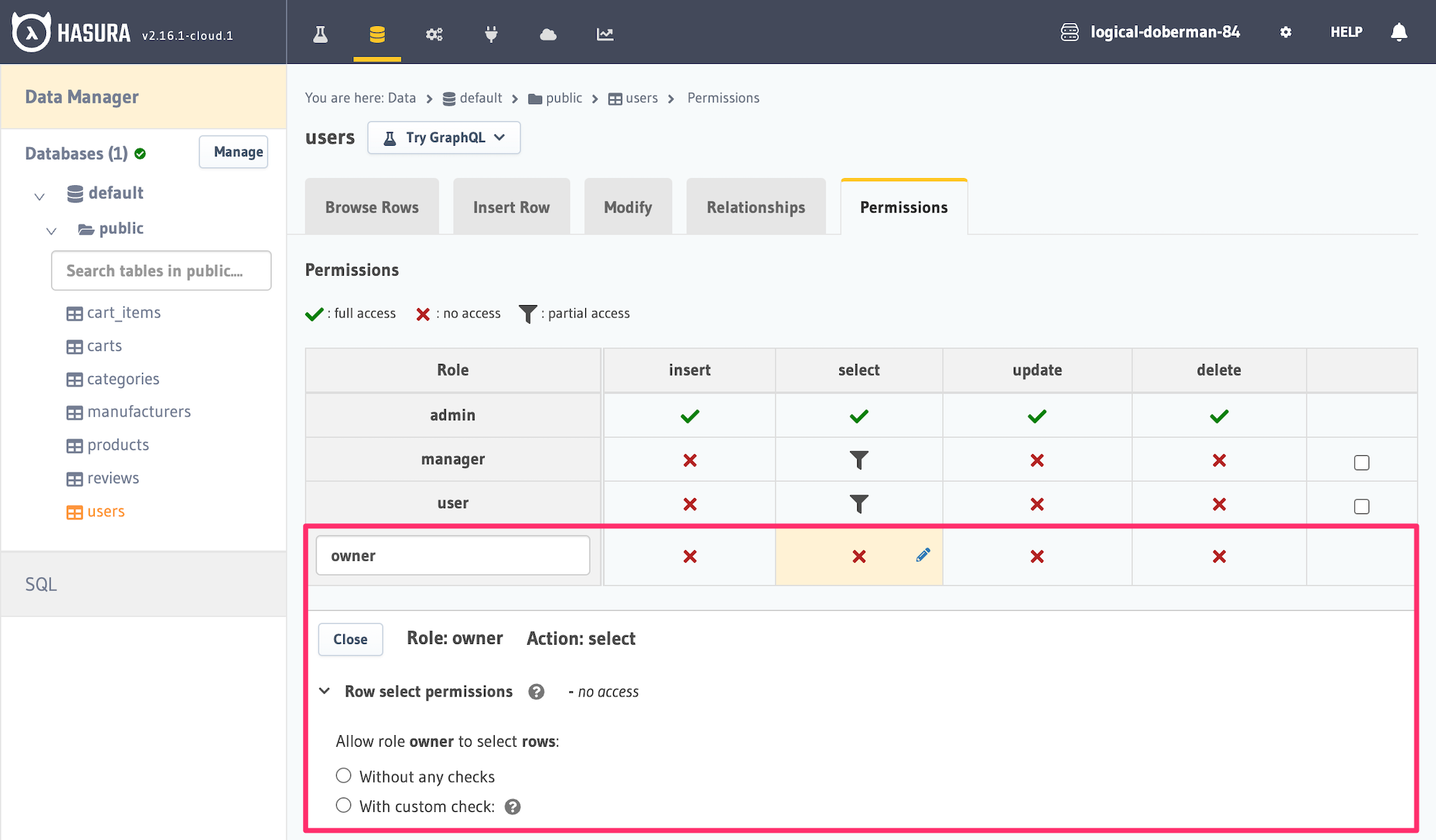
Task: Collapse the default database tree node
Action: click(x=39, y=195)
